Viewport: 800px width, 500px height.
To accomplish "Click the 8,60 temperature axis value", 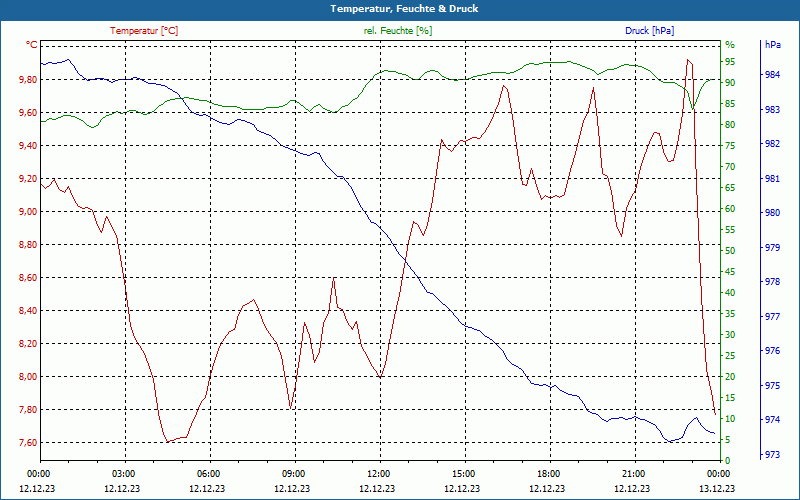I will pyautogui.click(x=28, y=278).
